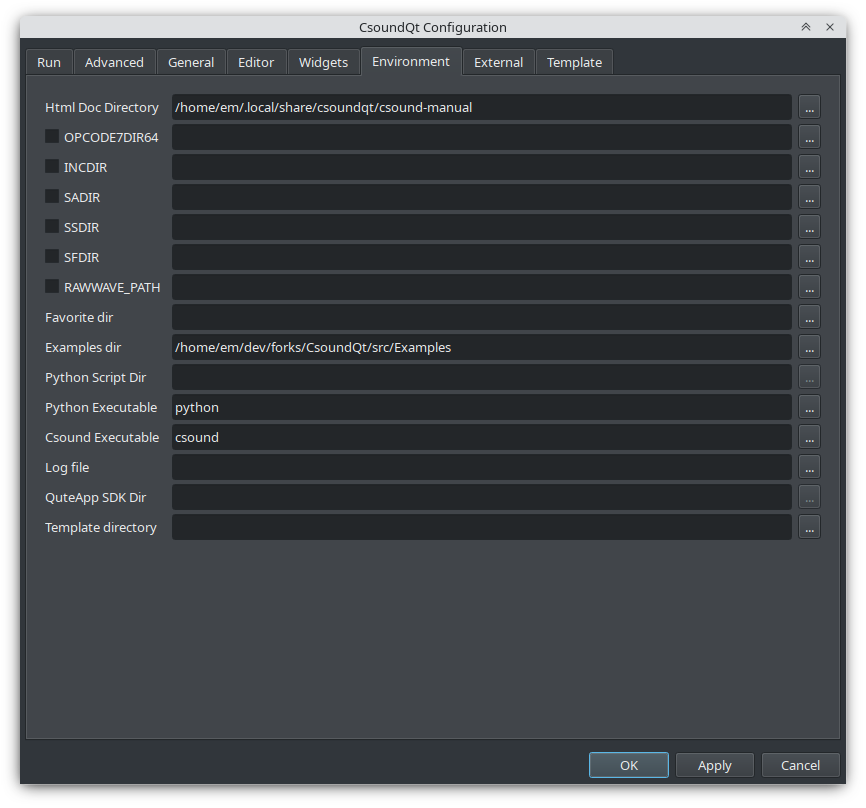Cancel the configuration dialog
This screenshot has width=866, height=808.
point(800,765)
